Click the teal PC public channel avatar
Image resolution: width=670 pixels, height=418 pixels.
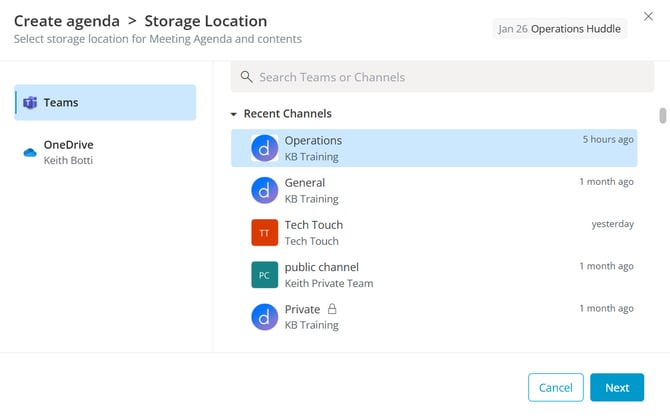click(264, 275)
